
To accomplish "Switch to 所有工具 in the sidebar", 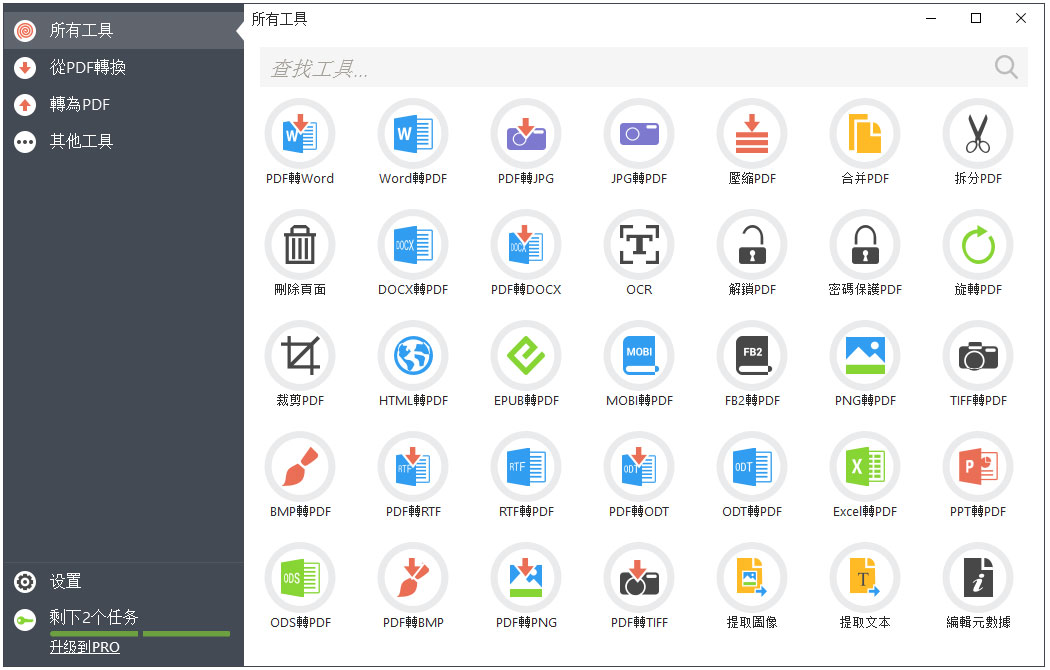I will 123,30.
